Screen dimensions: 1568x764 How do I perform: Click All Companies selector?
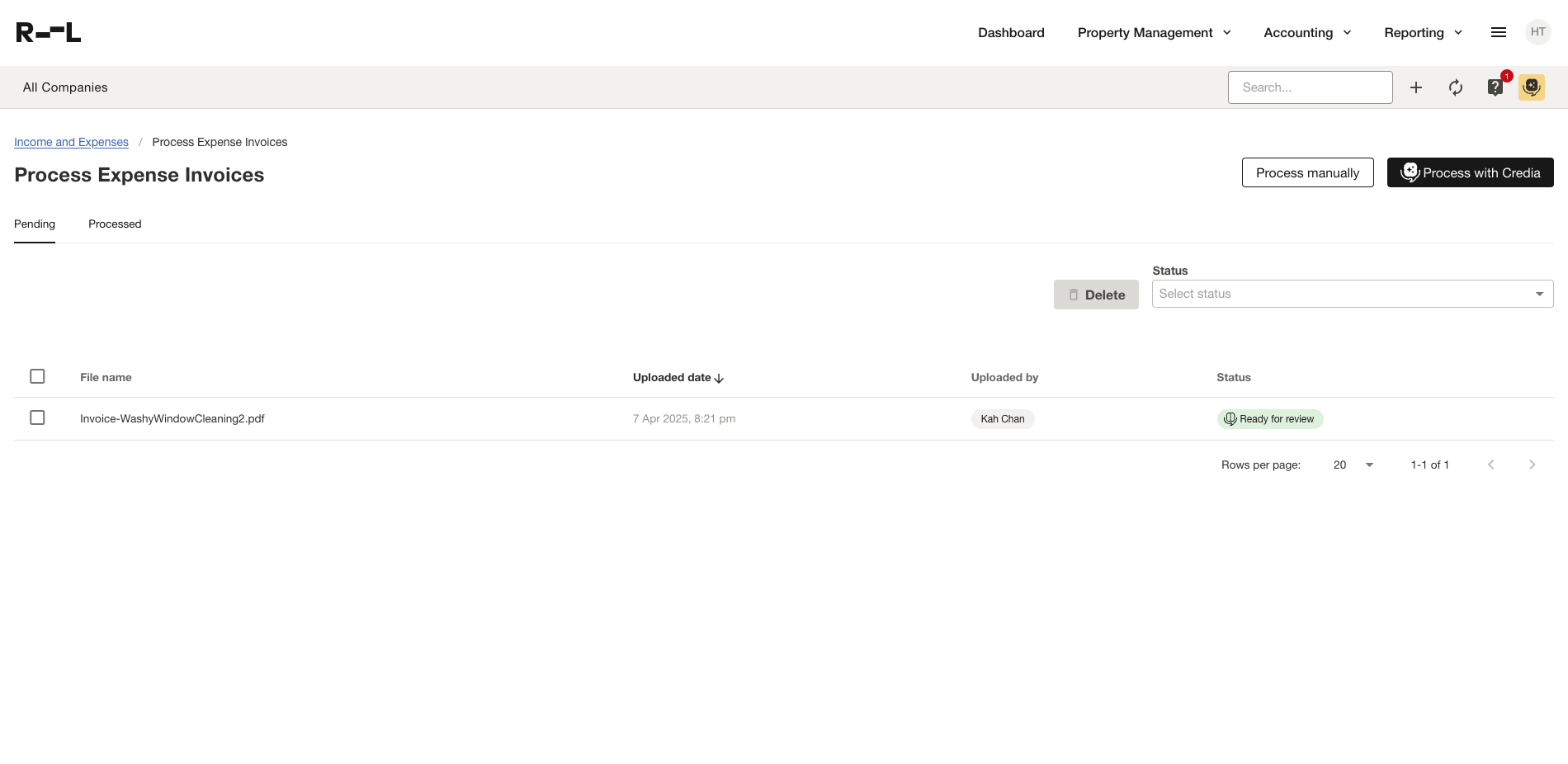point(65,87)
